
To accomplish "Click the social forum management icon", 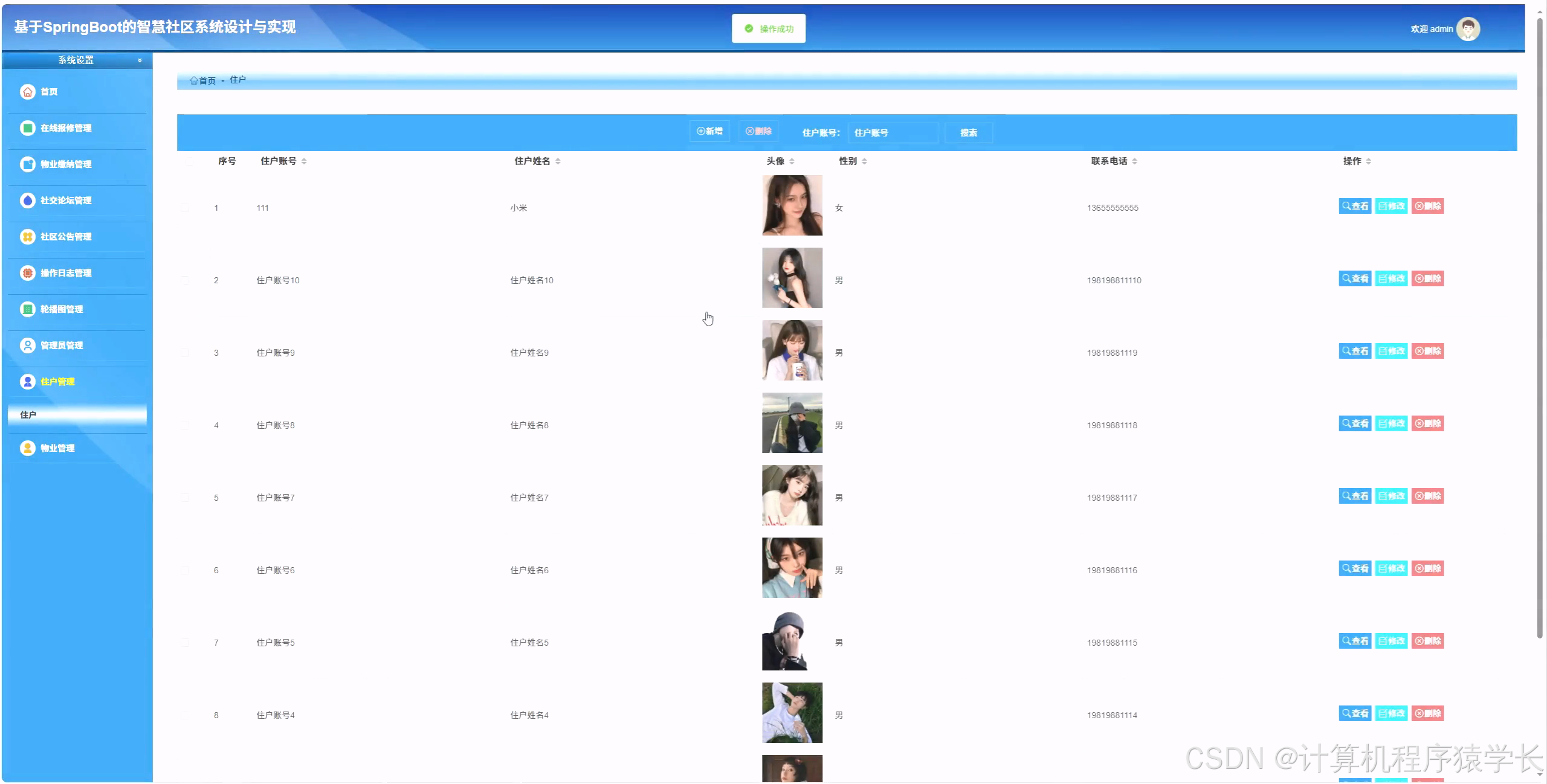I will (28, 201).
